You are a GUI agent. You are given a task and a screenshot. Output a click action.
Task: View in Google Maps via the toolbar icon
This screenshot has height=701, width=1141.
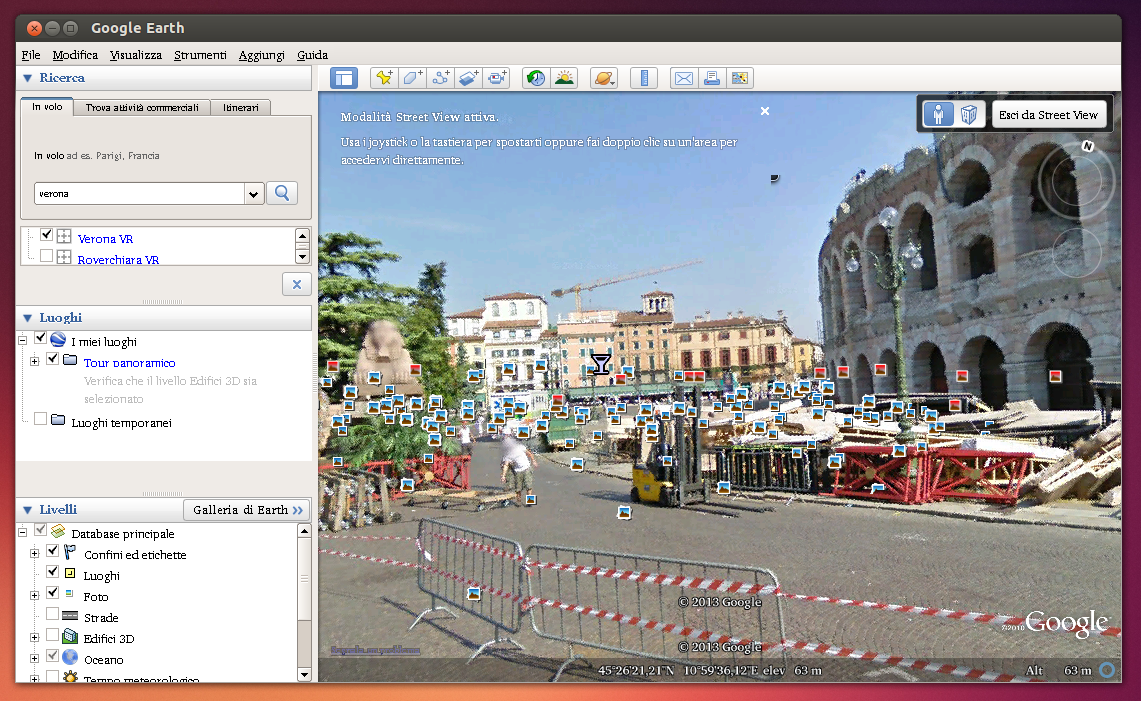click(x=740, y=78)
